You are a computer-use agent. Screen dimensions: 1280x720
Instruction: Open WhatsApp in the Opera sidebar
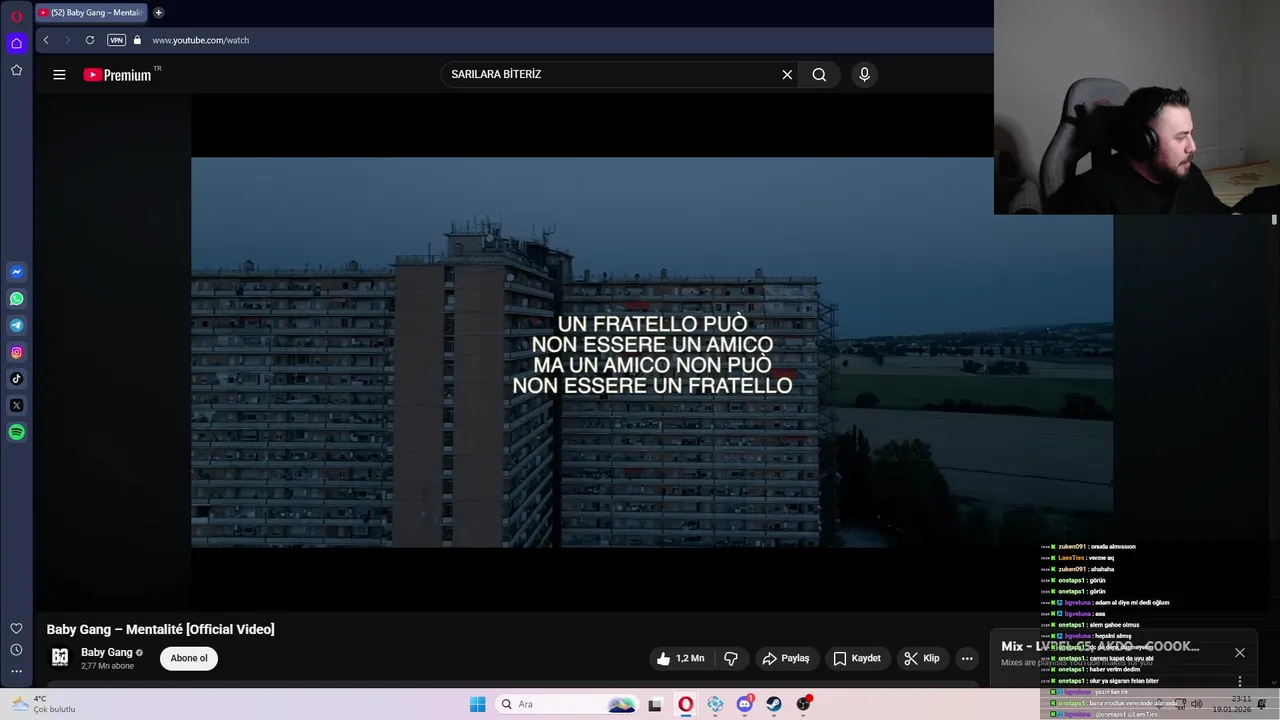pyautogui.click(x=16, y=299)
